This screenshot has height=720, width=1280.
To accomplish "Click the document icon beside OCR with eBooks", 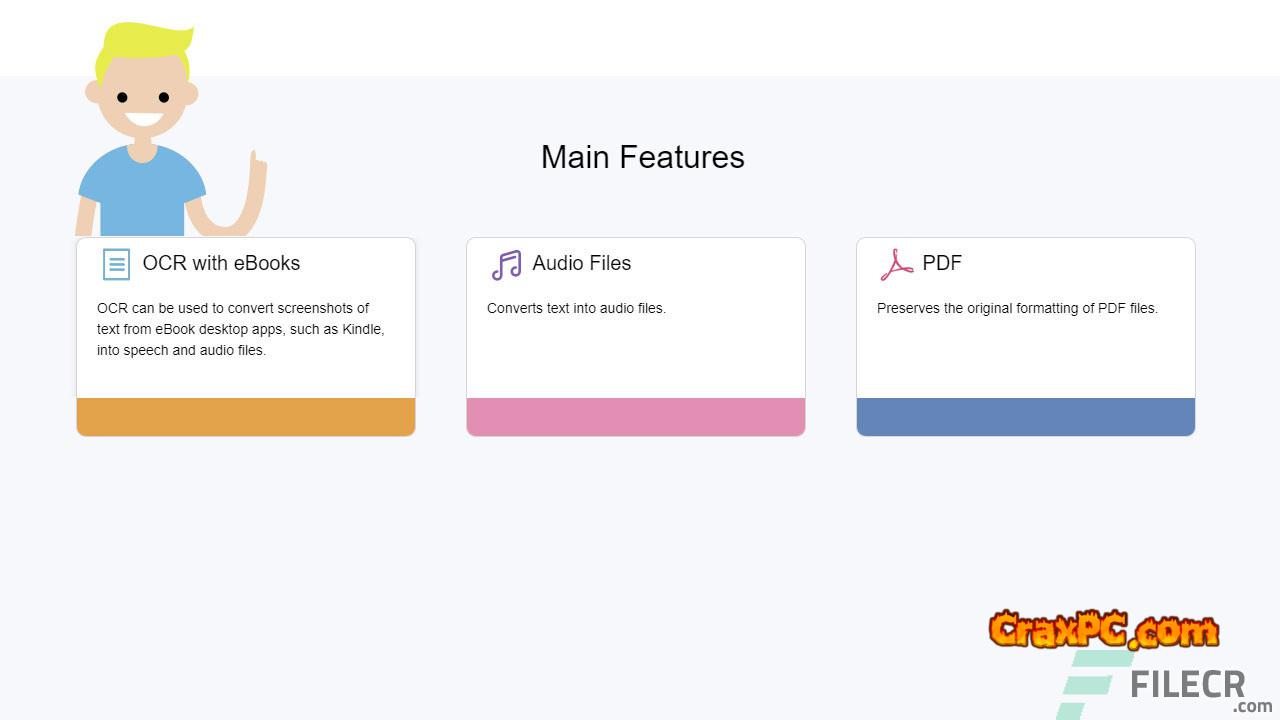I will pyautogui.click(x=116, y=264).
